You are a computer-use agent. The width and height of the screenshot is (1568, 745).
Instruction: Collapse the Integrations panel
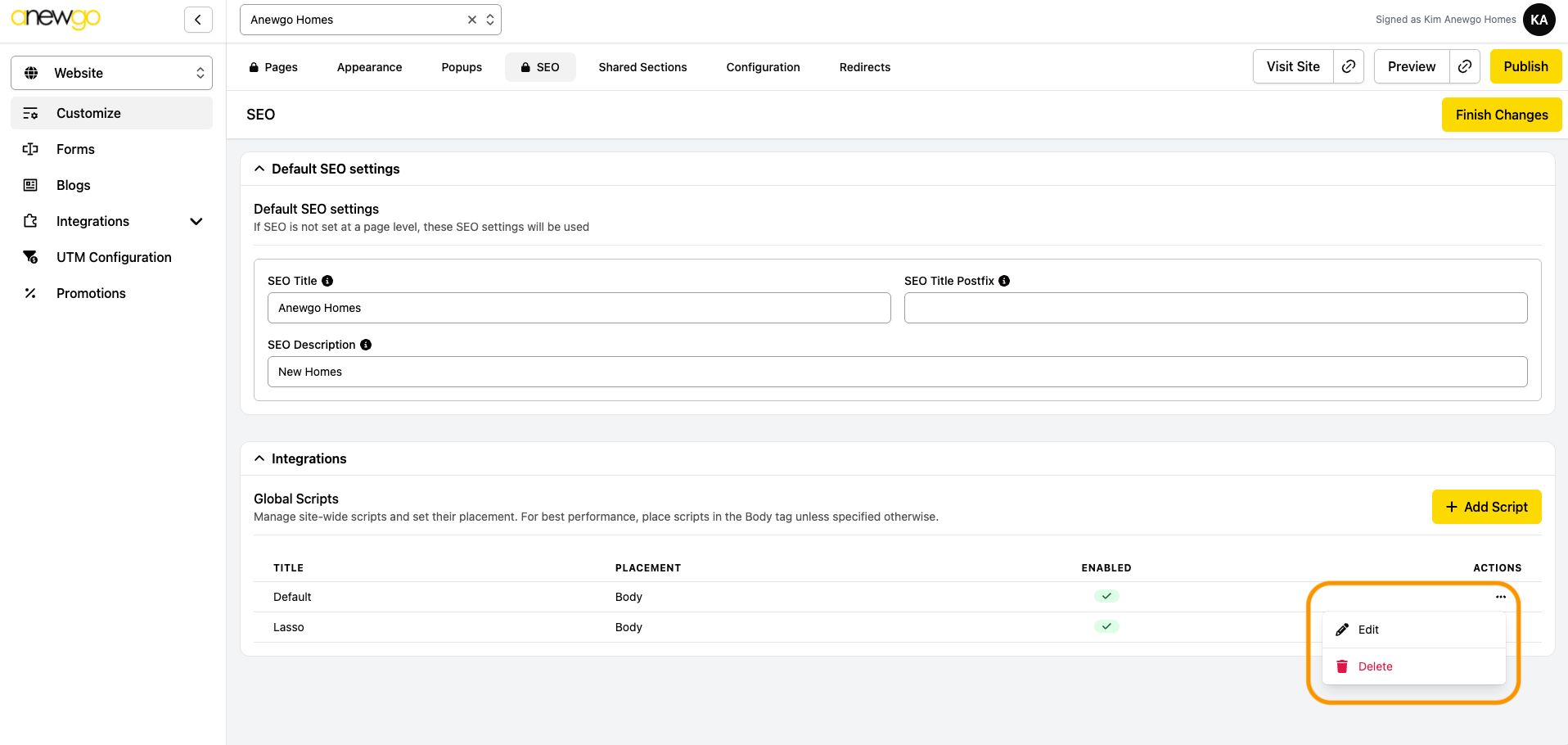259,458
